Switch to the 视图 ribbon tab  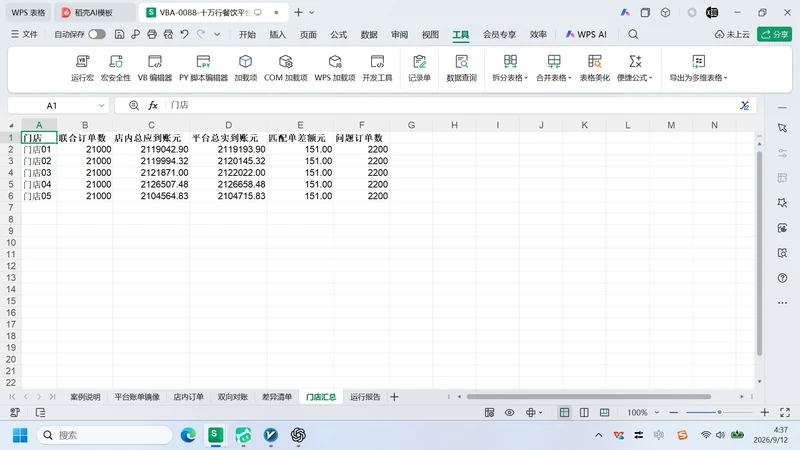(430, 34)
